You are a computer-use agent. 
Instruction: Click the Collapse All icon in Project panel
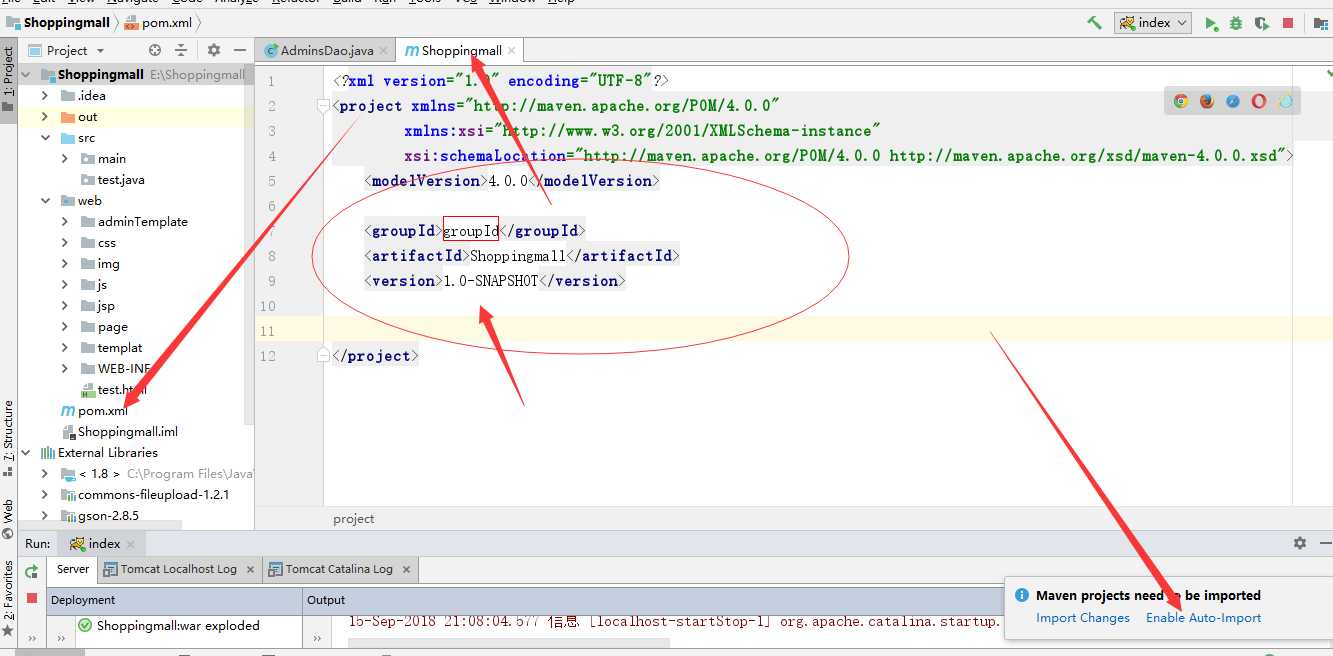(181, 50)
